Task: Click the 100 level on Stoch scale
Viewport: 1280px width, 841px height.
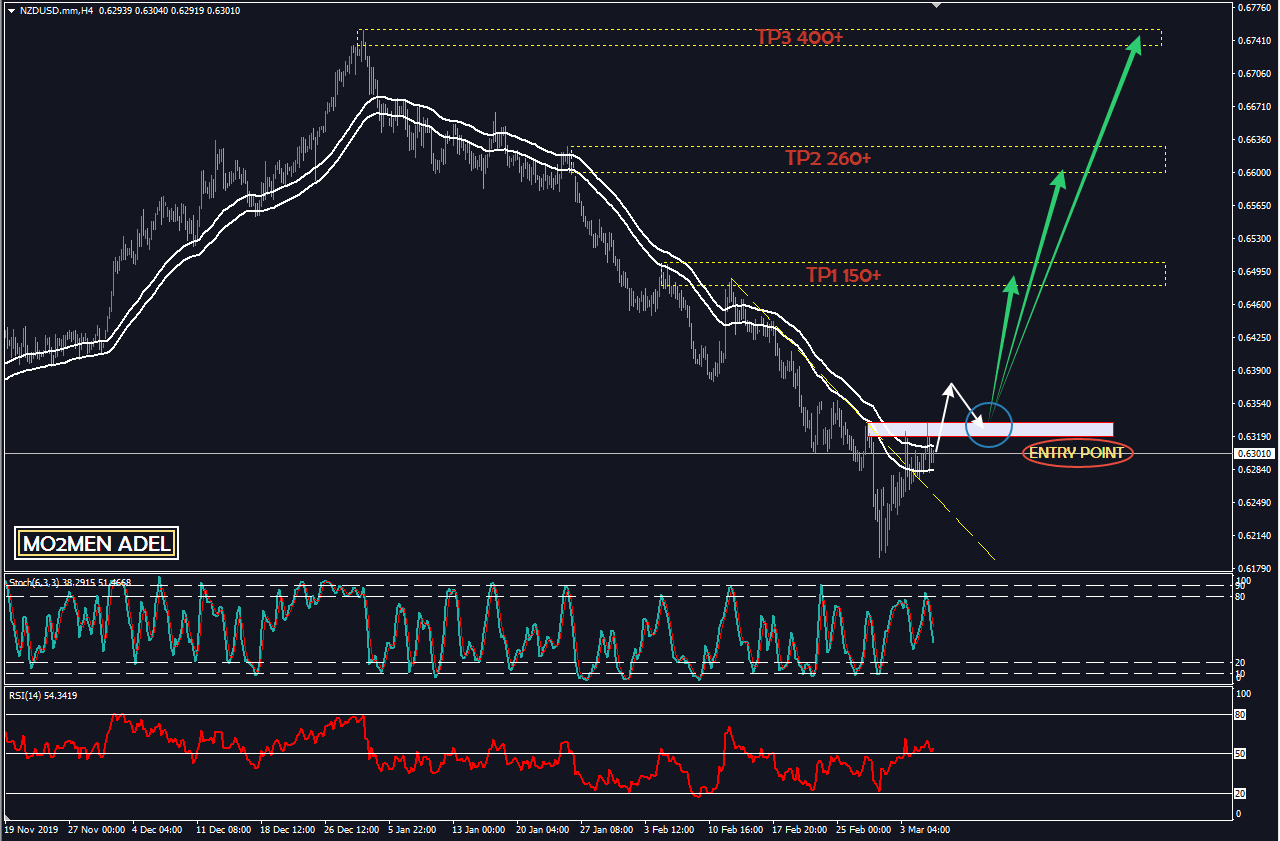Action: (1244, 581)
